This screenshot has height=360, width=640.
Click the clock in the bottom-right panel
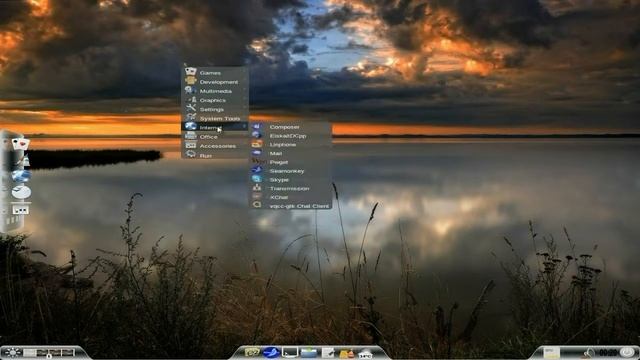pyautogui.click(x=607, y=352)
